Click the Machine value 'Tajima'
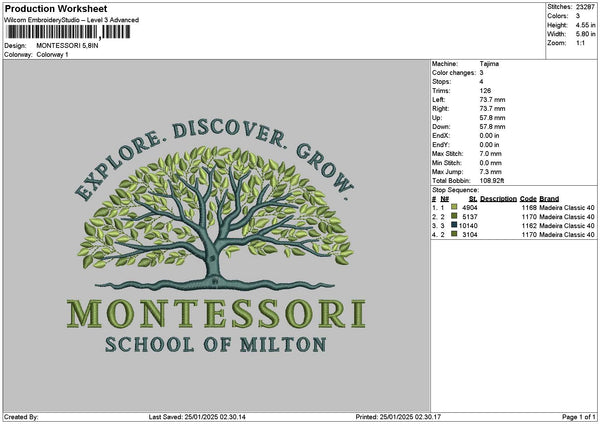This screenshot has width=600, height=424. pos(489,64)
